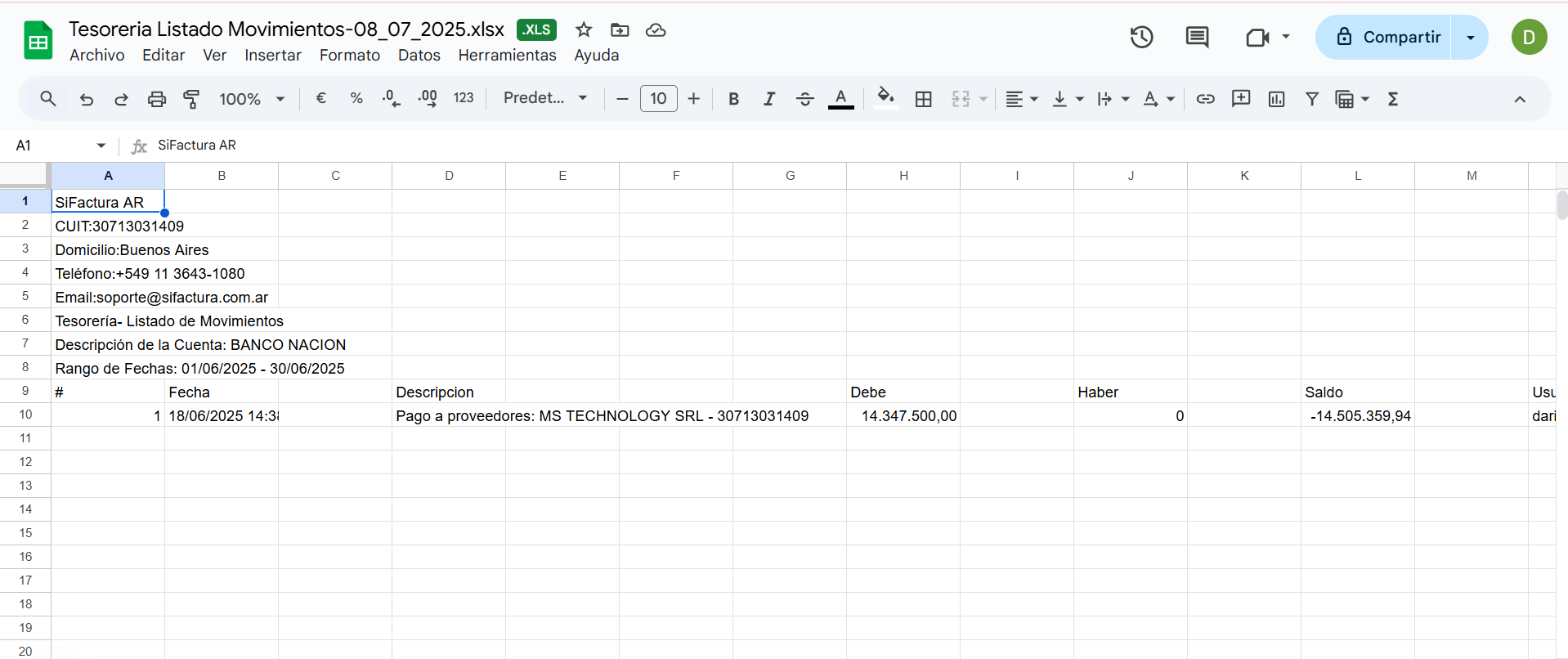
Task: Create a filter
Action: tap(1312, 99)
